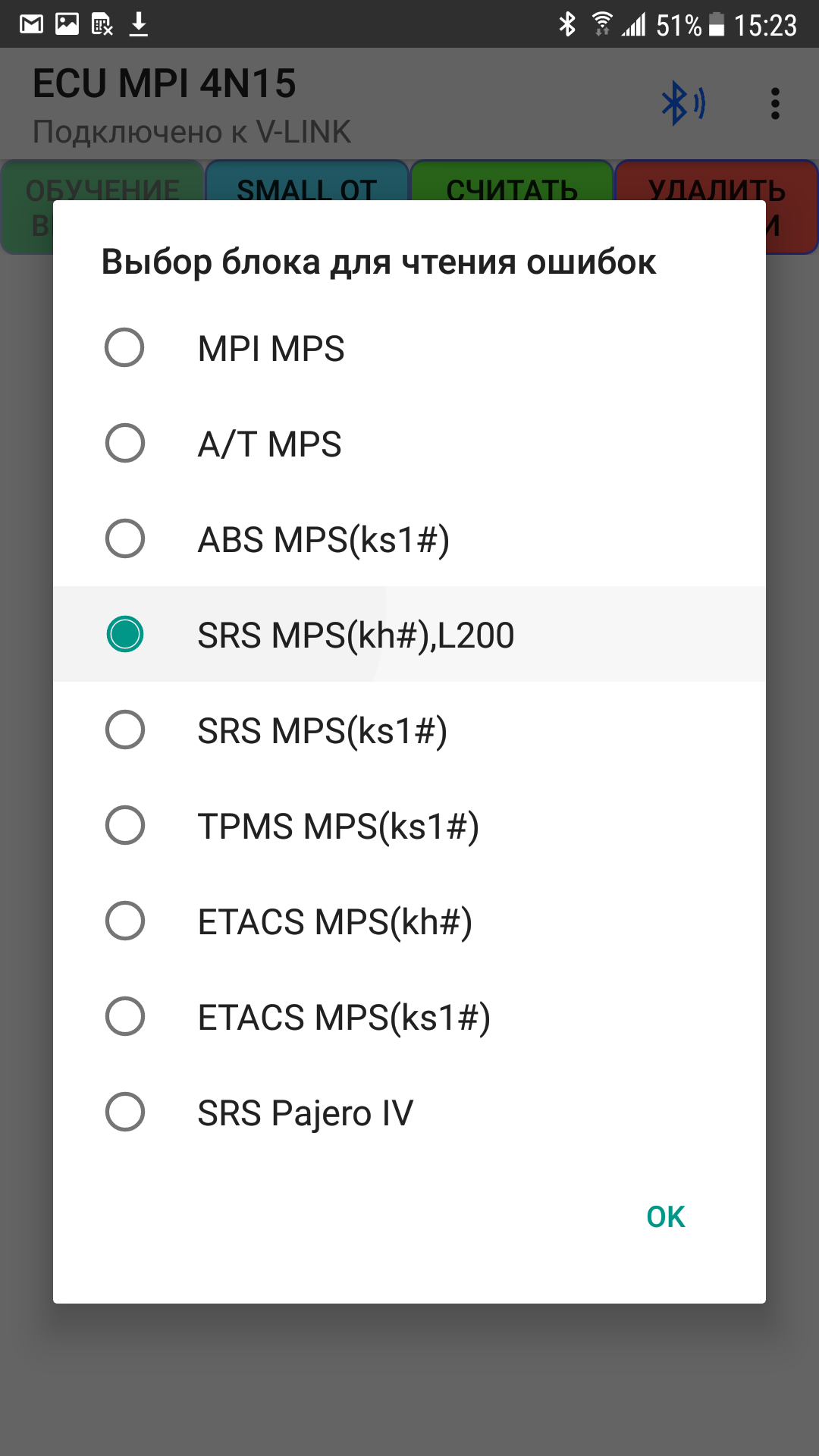
Task: Tap the Wi-Fi signal icon in status bar
Action: point(602,24)
